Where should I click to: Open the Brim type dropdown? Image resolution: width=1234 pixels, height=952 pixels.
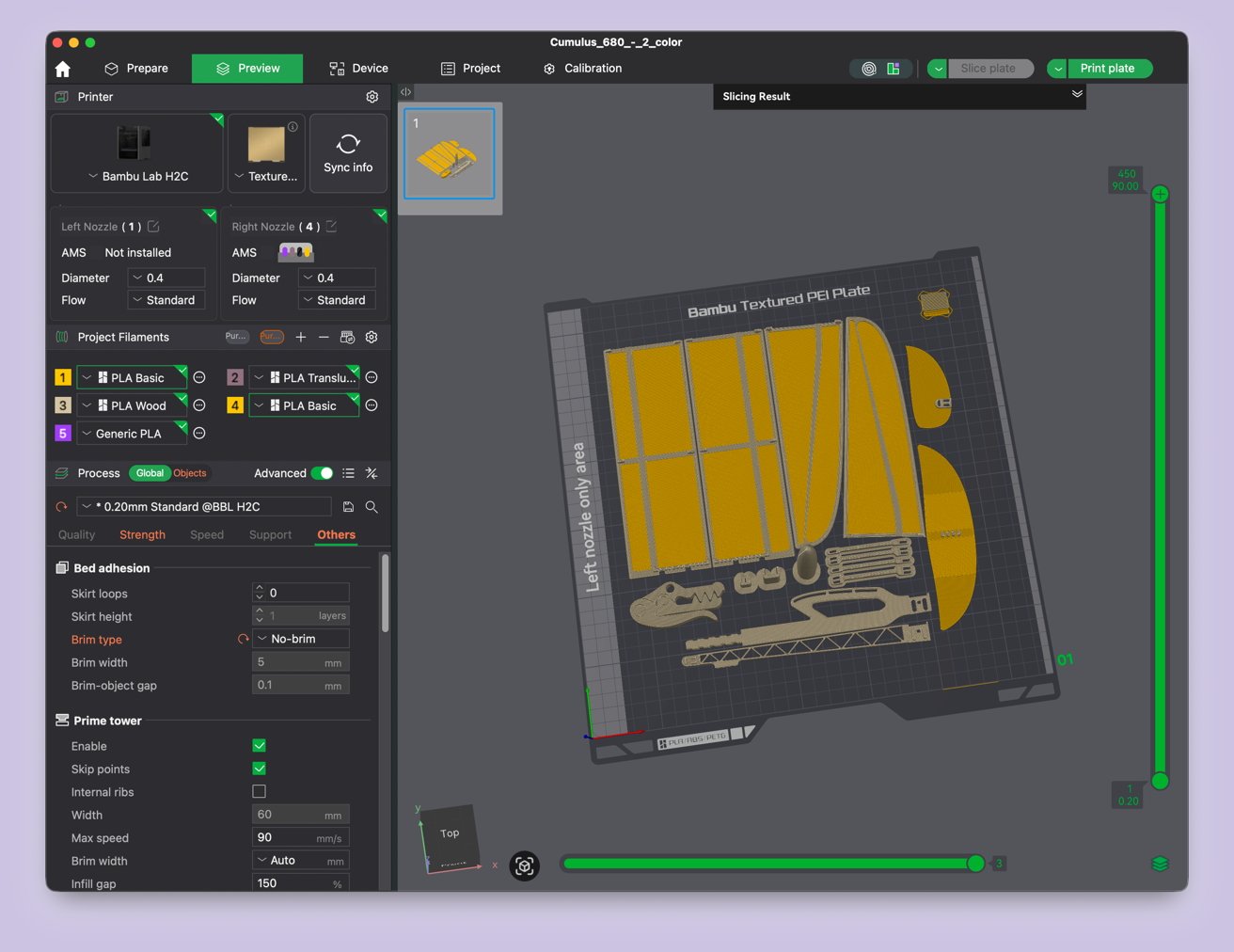click(301, 639)
